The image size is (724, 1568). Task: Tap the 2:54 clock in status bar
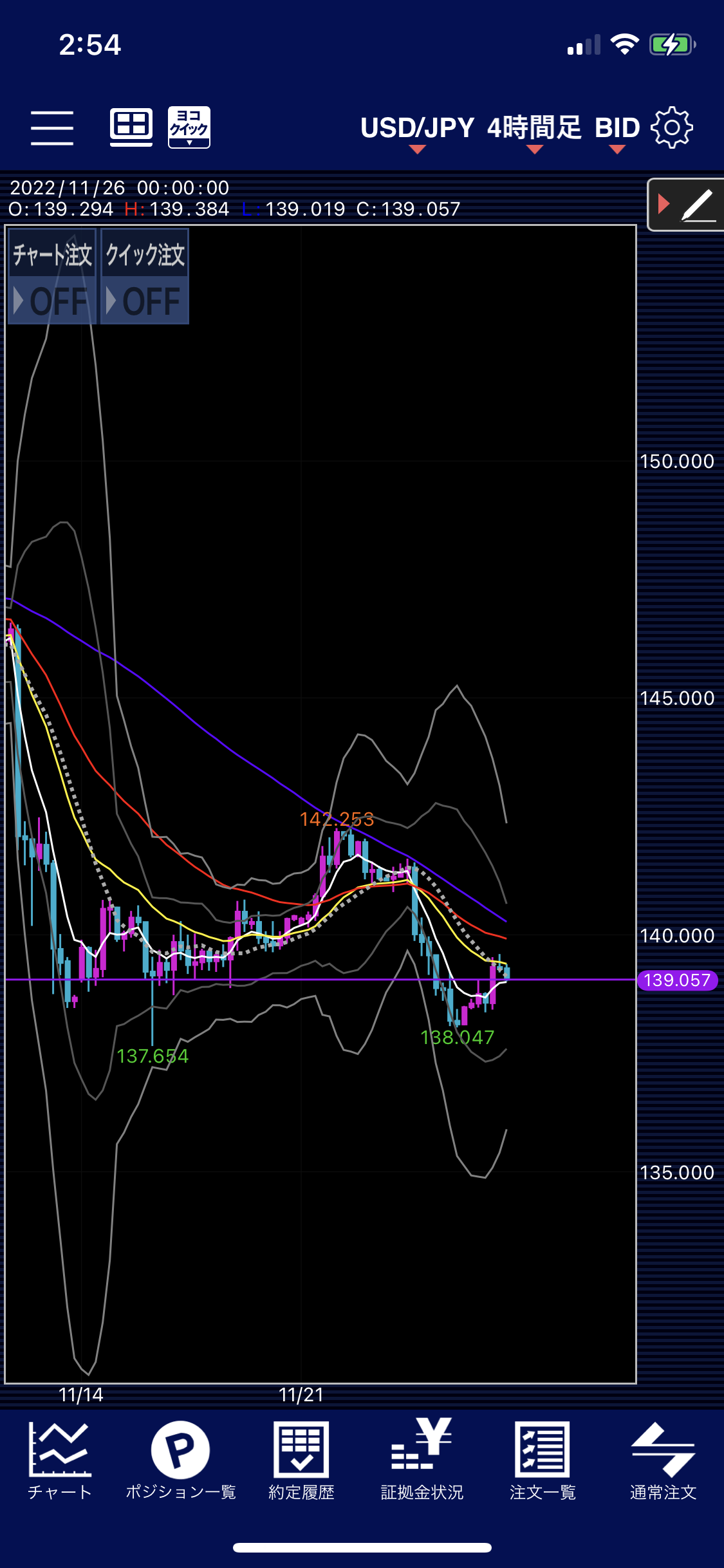pos(90,45)
